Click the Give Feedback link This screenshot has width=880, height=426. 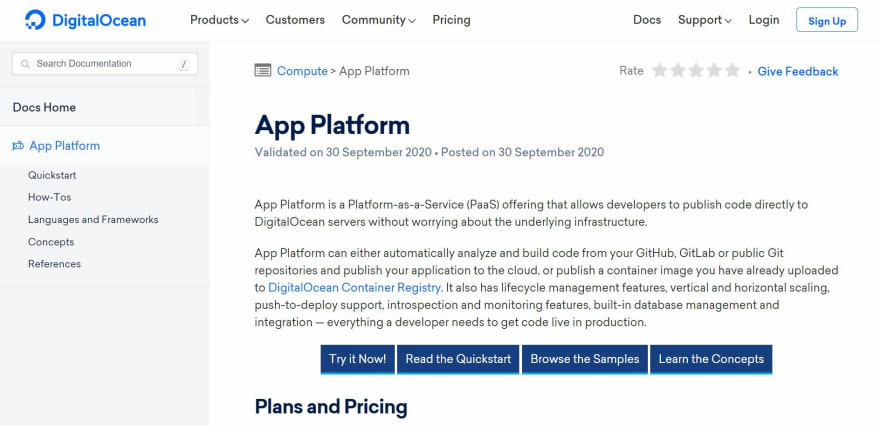click(x=798, y=71)
